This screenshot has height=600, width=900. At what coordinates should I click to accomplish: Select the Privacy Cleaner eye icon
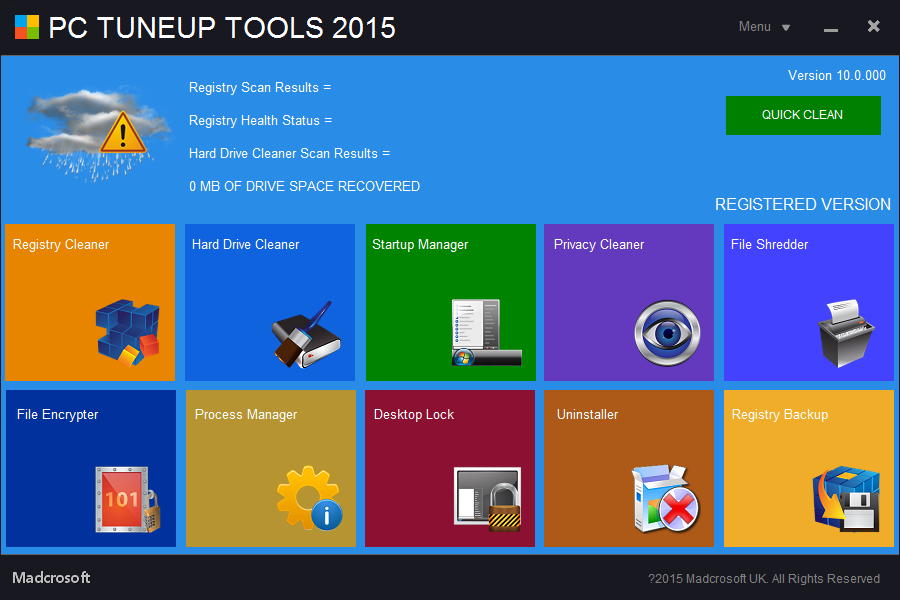tap(667, 333)
